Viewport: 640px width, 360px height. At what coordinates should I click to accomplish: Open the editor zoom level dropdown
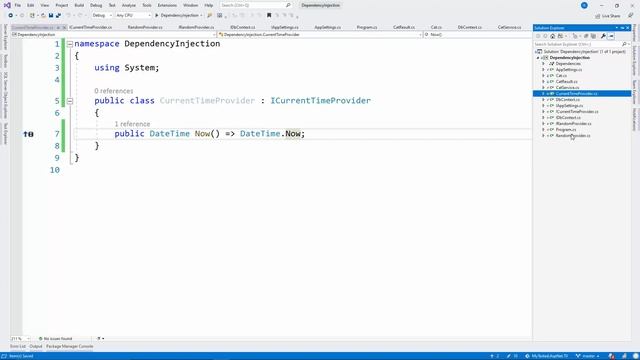20,338
